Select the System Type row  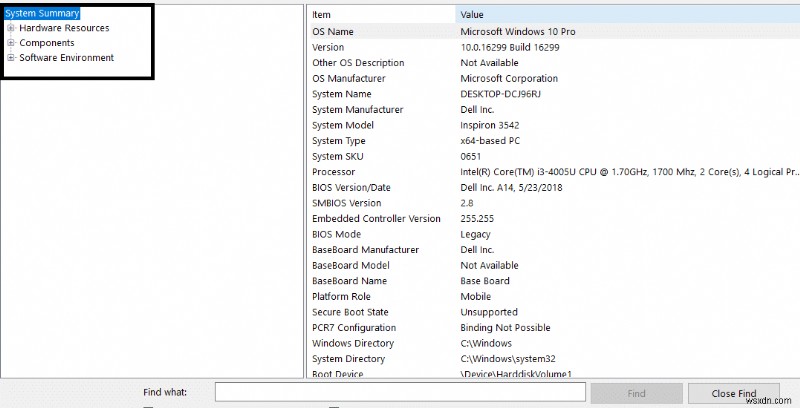[555, 141]
